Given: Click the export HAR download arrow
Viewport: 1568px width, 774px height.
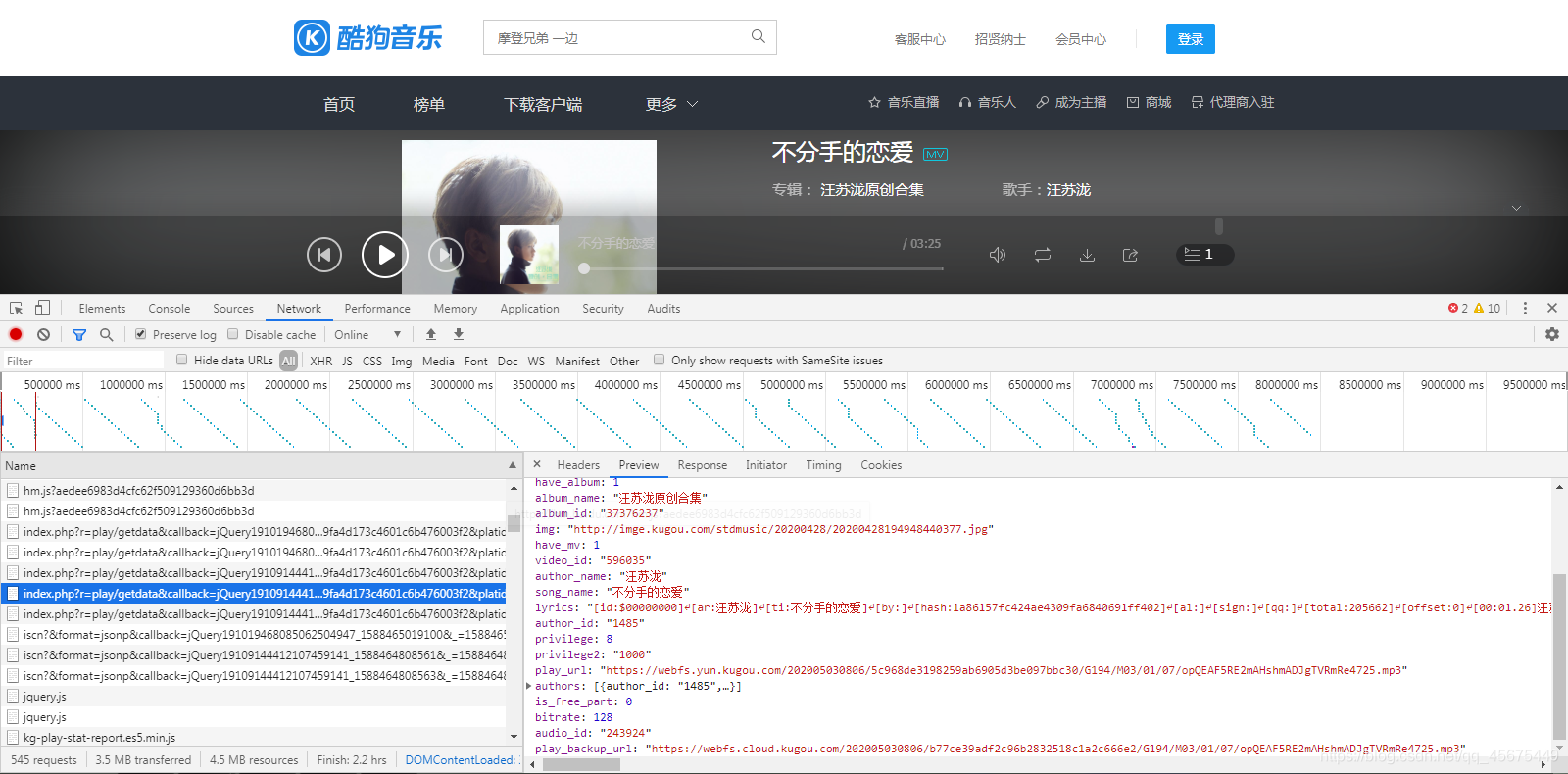Looking at the screenshot, I should coord(458,334).
